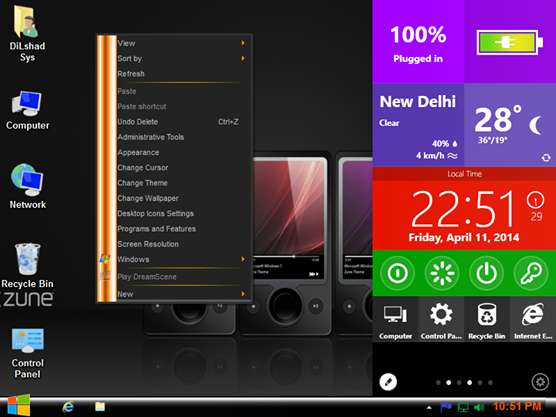Show hidden tray icons arrow
This screenshot has height=417, width=556.
coord(429,407)
